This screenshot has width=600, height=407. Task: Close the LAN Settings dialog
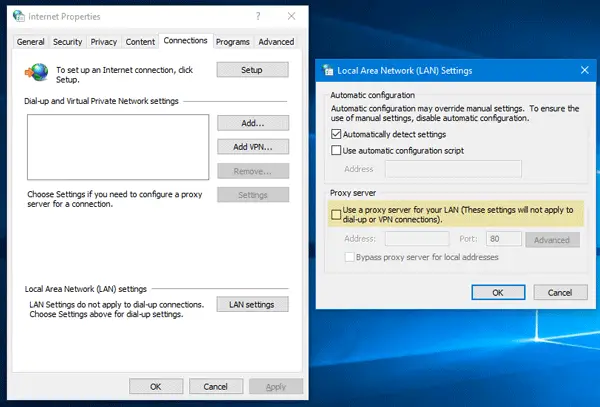point(584,70)
